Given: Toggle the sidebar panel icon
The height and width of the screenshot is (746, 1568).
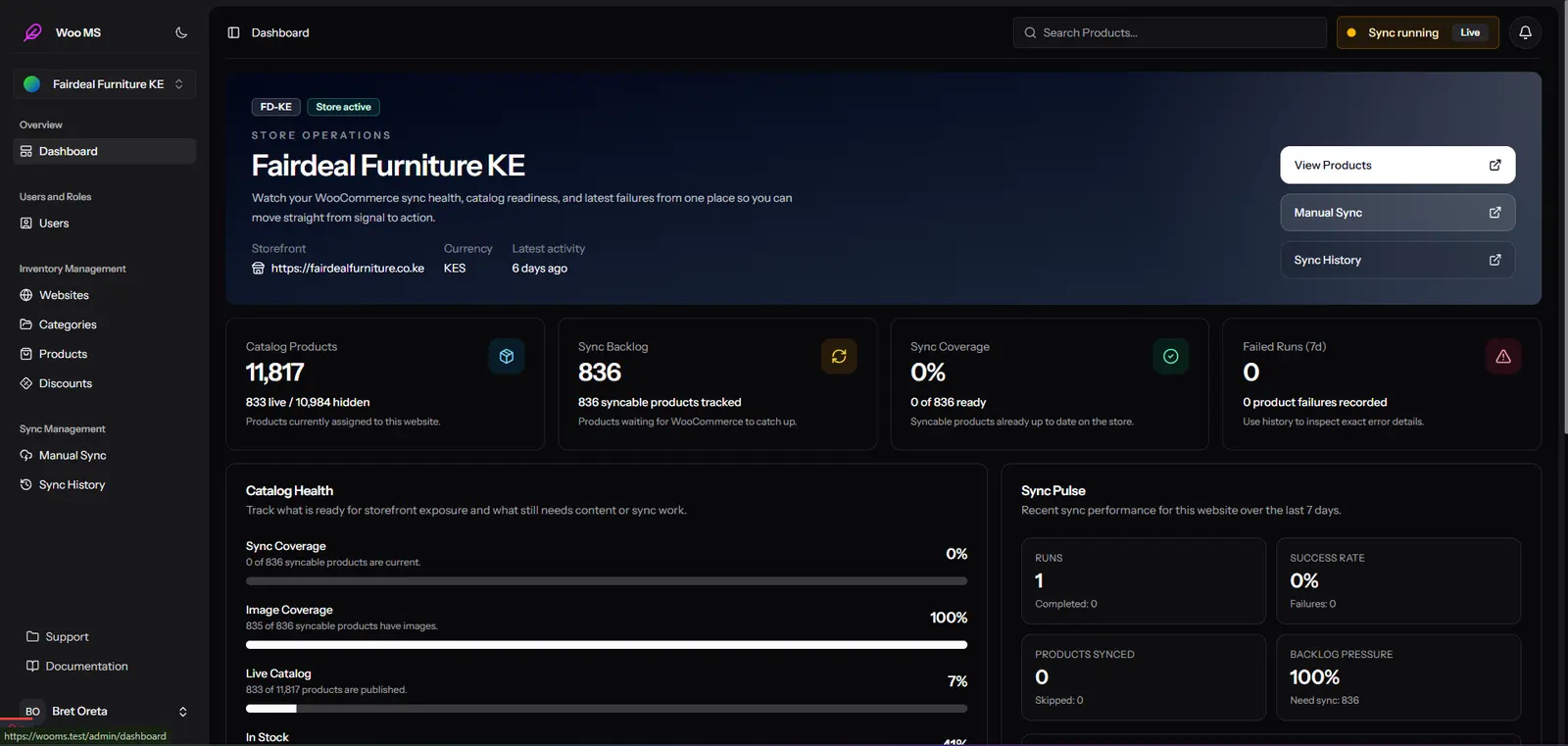Looking at the screenshot, I should (233, 32).
